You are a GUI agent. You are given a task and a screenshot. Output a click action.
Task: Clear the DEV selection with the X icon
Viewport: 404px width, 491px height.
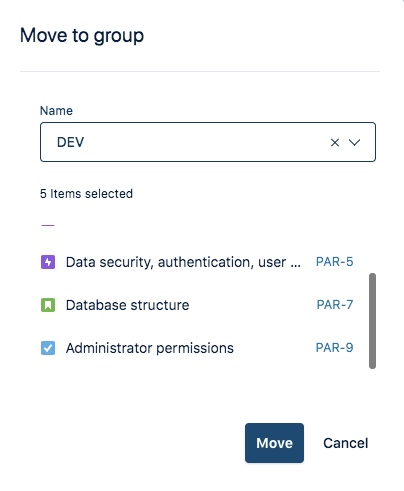[x=335, y=143]
